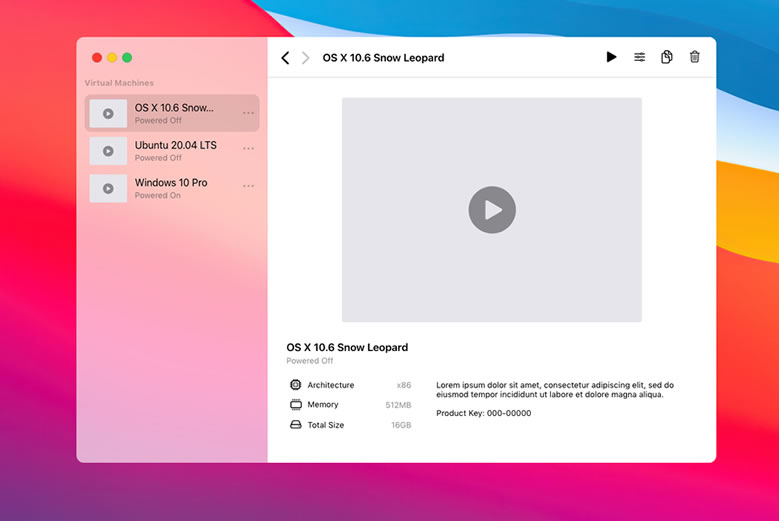Click the 16GB size value
This screenshot has height=521, width=779.
point(401,425)
